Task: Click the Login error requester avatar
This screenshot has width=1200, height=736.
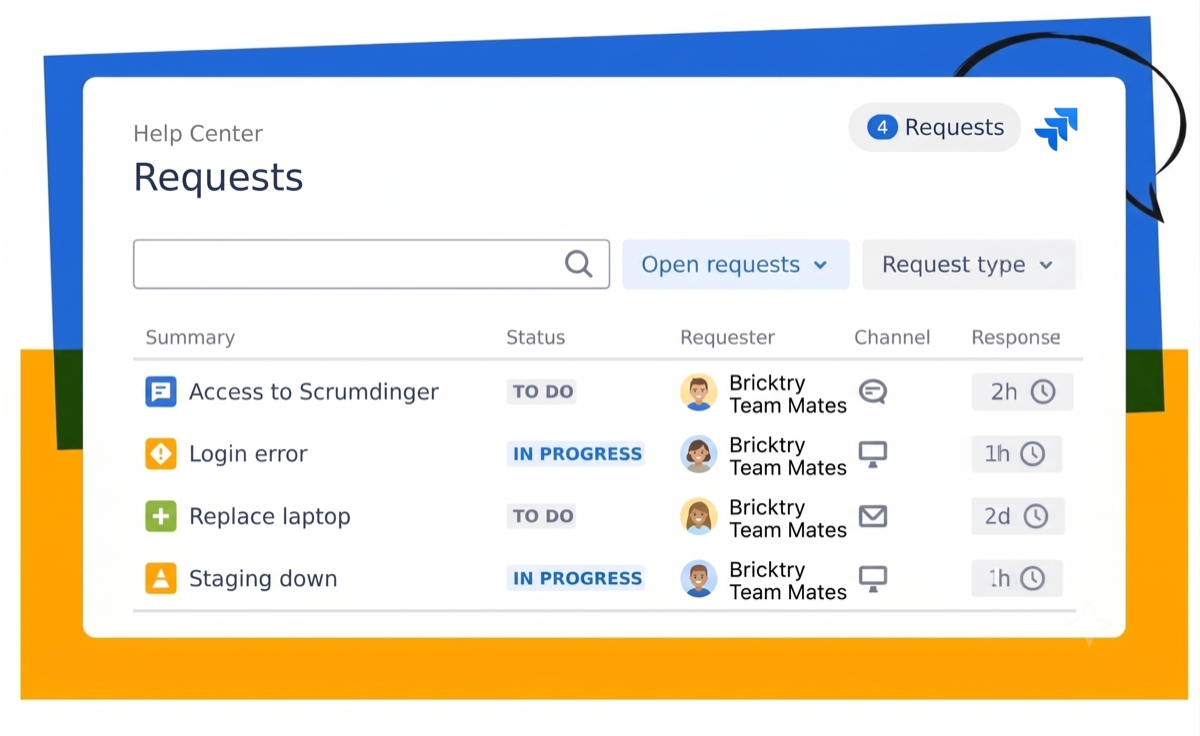Action: (x=699, y=455)
